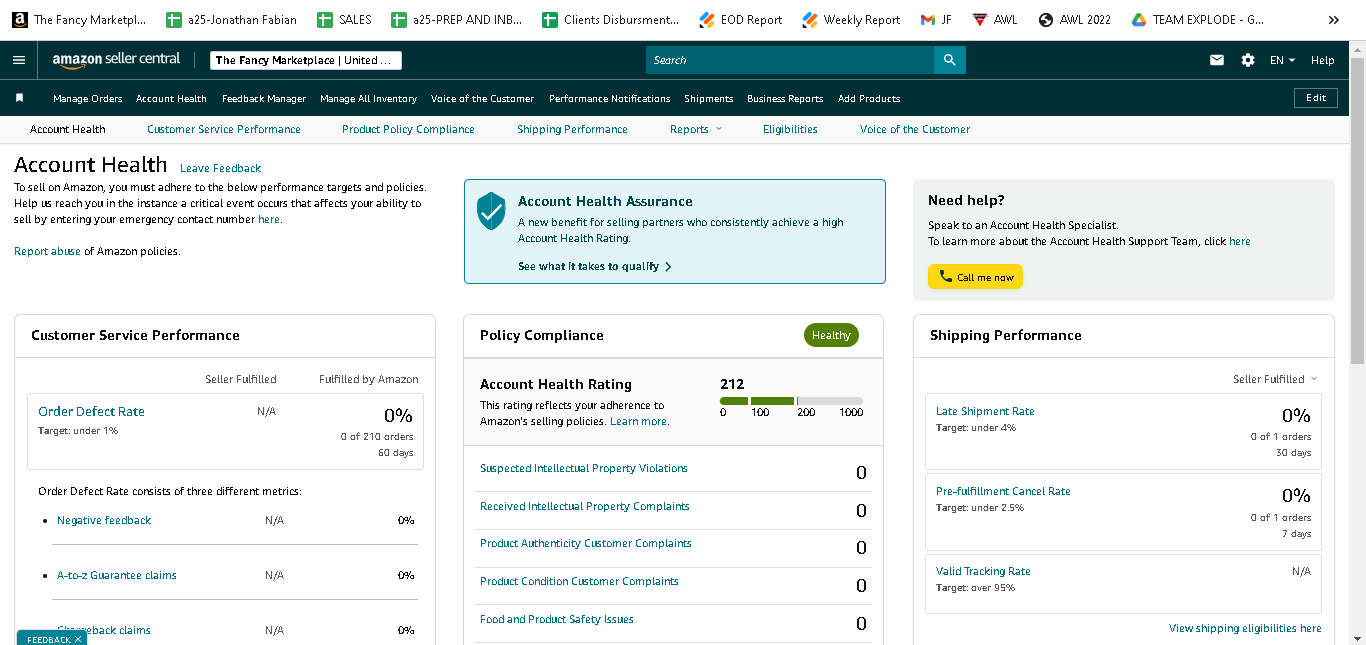
Task: Close the Feedback tab with X
Action: click(77, 639)
